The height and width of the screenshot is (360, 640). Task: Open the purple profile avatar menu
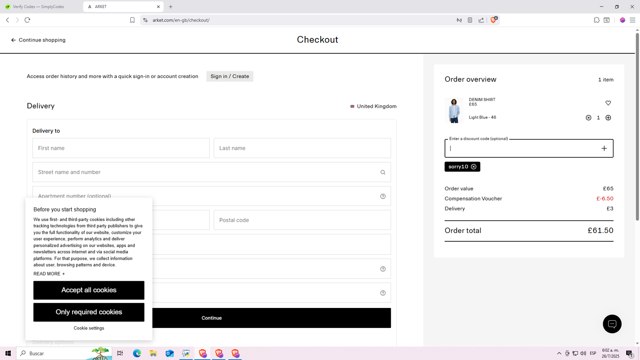point(622,20)
